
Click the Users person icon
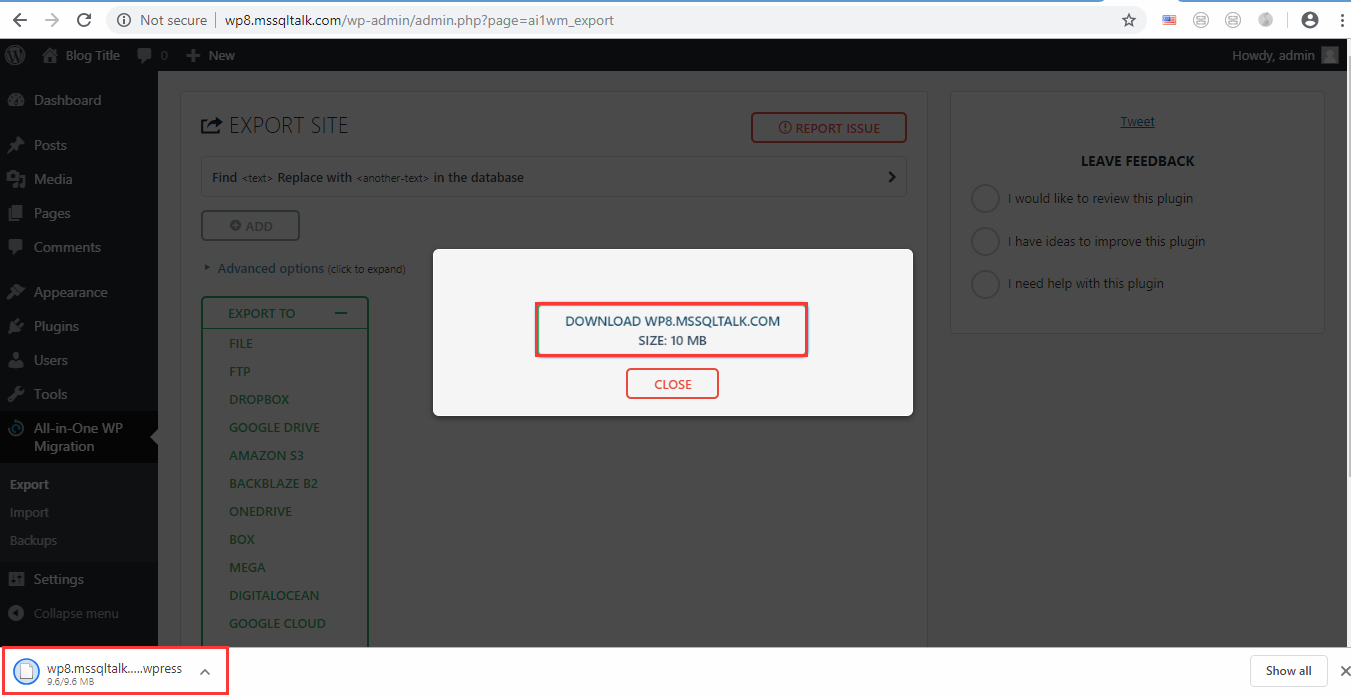[15, 360]
